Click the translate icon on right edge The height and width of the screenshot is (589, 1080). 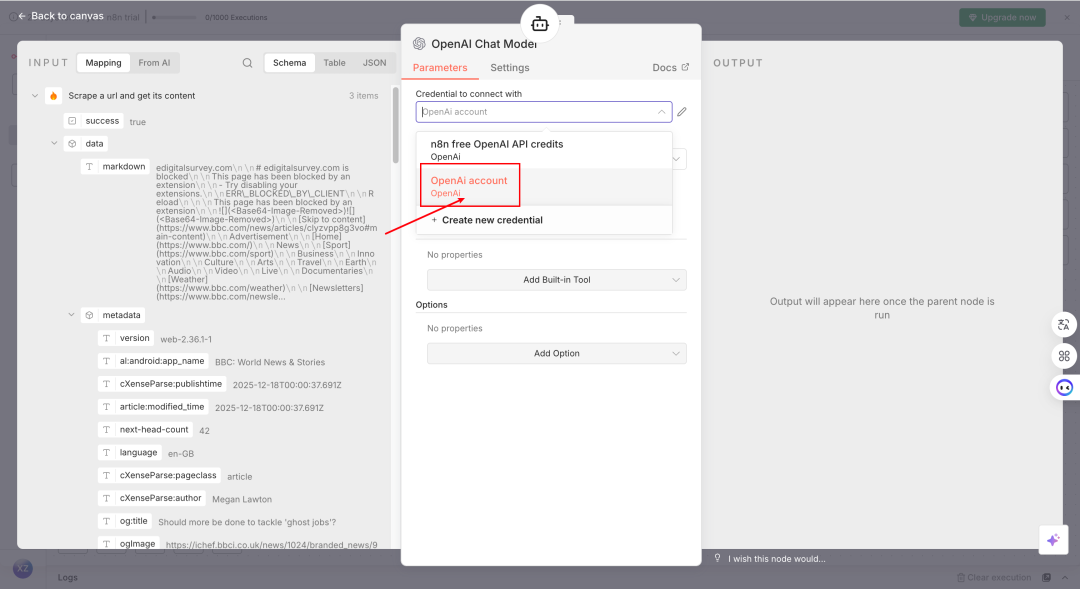tap(1064, 324)
